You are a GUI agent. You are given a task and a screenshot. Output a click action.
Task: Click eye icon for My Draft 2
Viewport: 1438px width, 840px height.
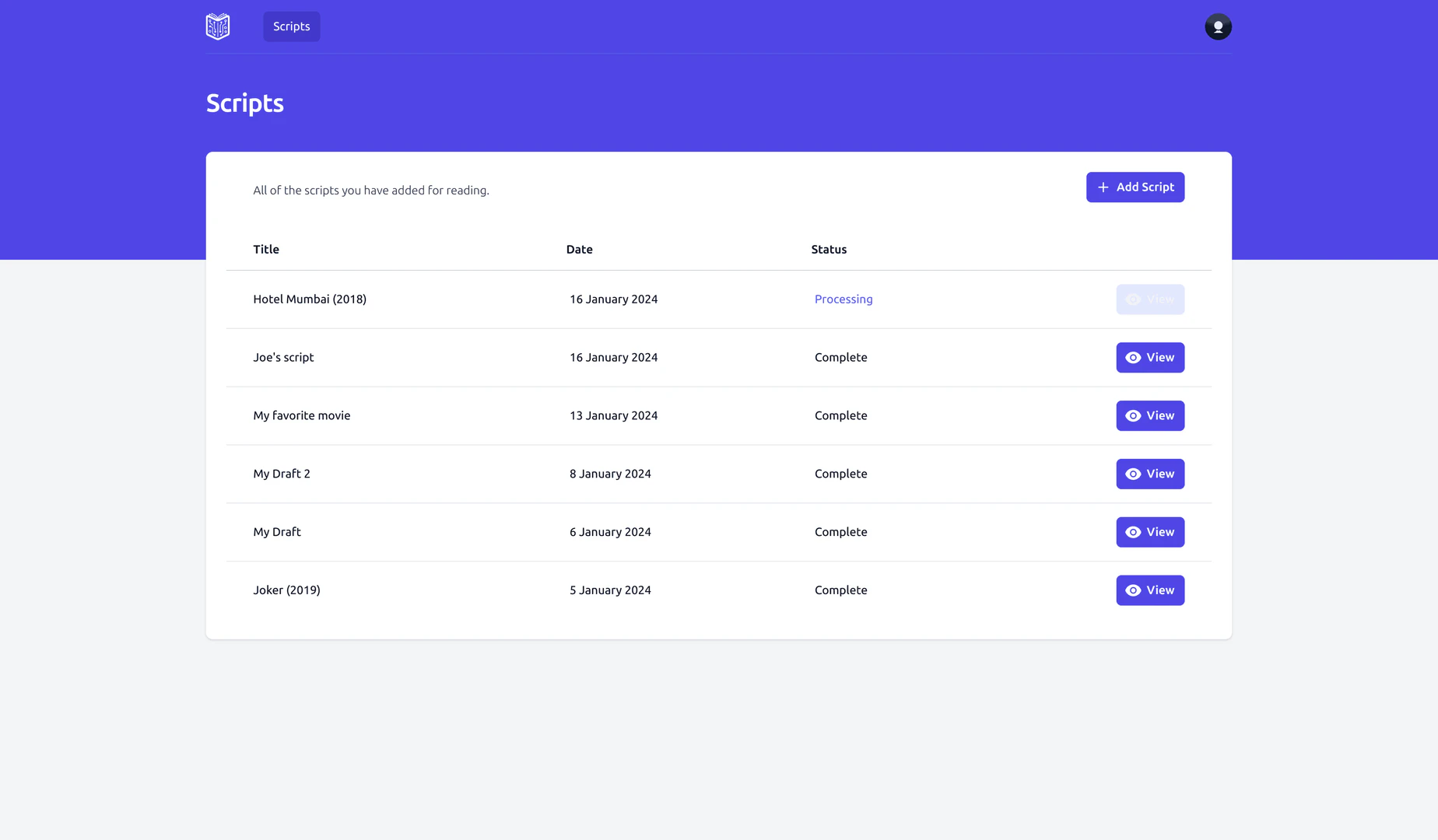point(1133,474)
